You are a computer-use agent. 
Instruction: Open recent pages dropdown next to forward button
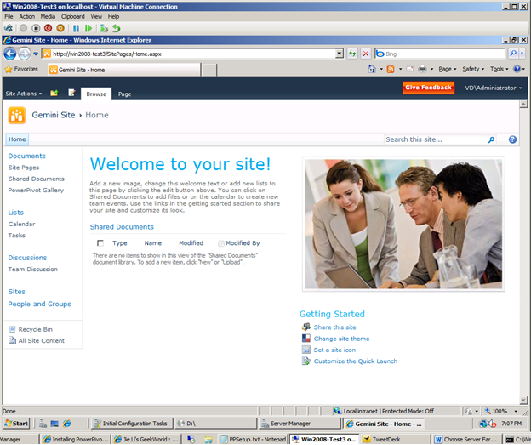[35, 54]
